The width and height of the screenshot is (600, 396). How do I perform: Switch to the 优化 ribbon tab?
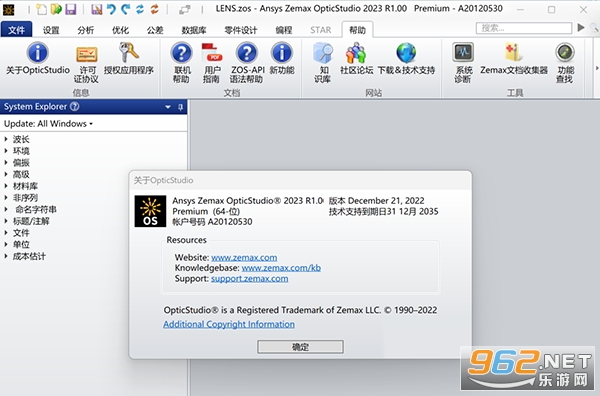point(120,30)
